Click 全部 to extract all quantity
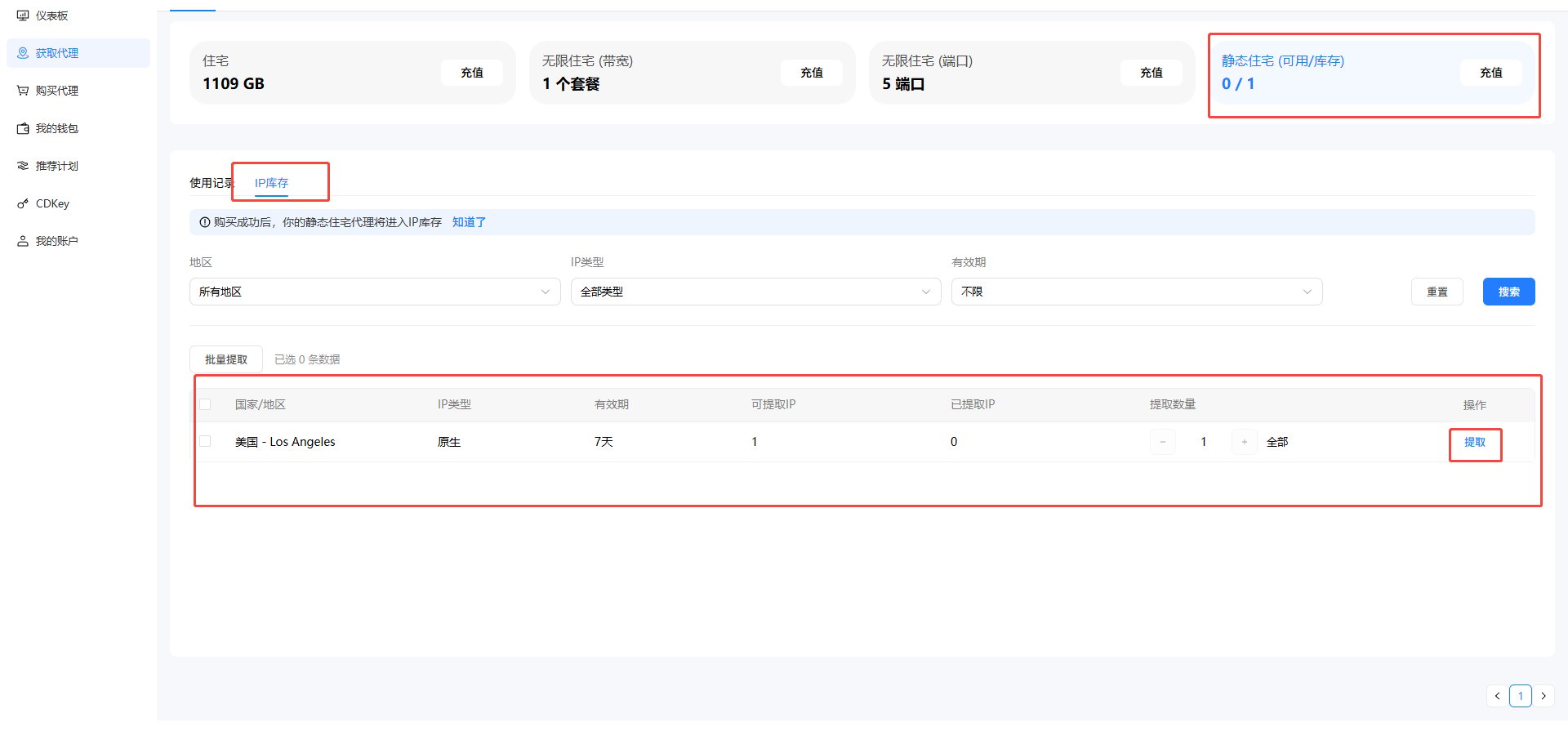Screen dimensions: 1568x740 [x=1277, y=442]
